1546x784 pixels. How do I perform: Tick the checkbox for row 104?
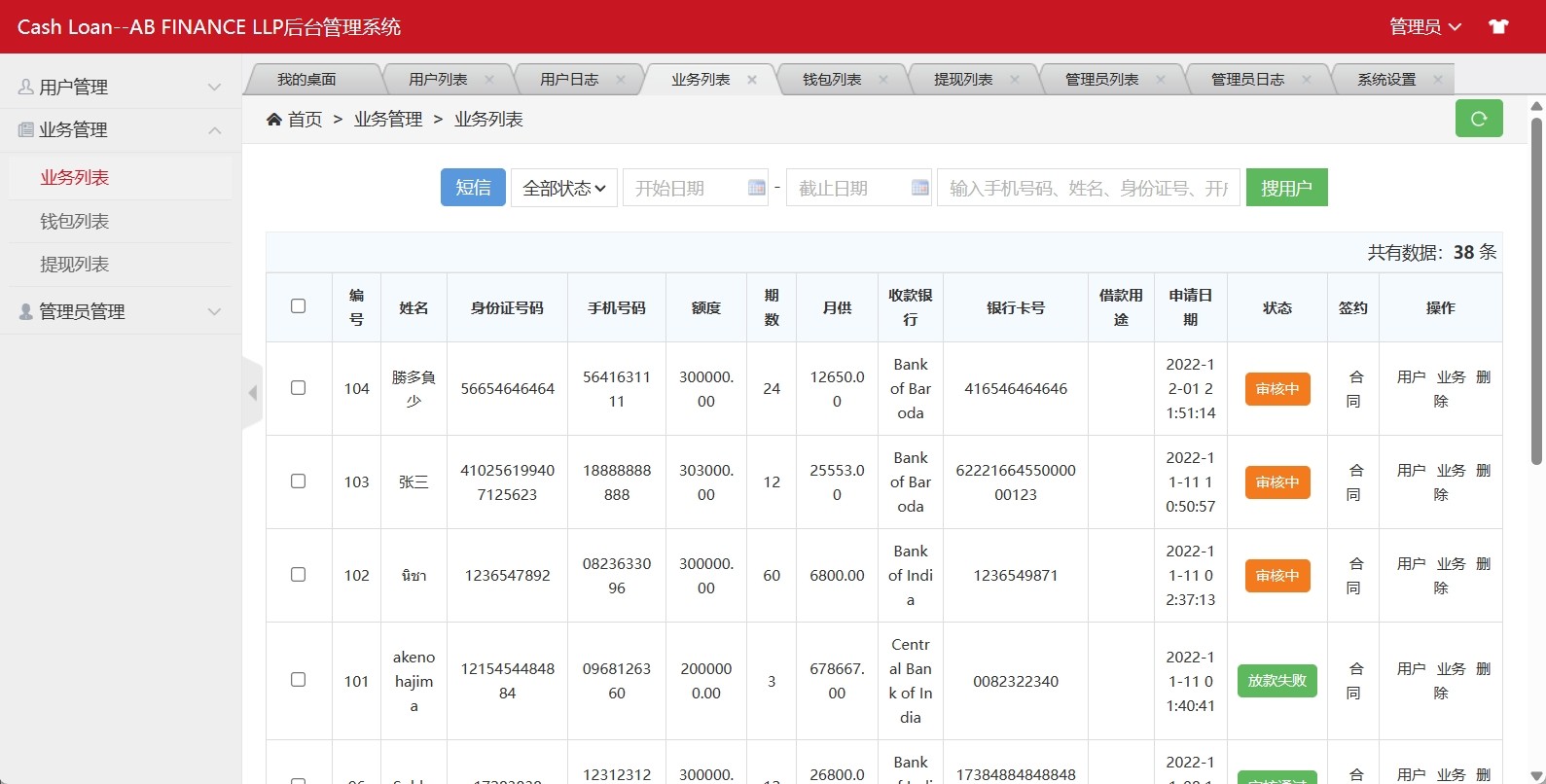click(x=299, y=388)
